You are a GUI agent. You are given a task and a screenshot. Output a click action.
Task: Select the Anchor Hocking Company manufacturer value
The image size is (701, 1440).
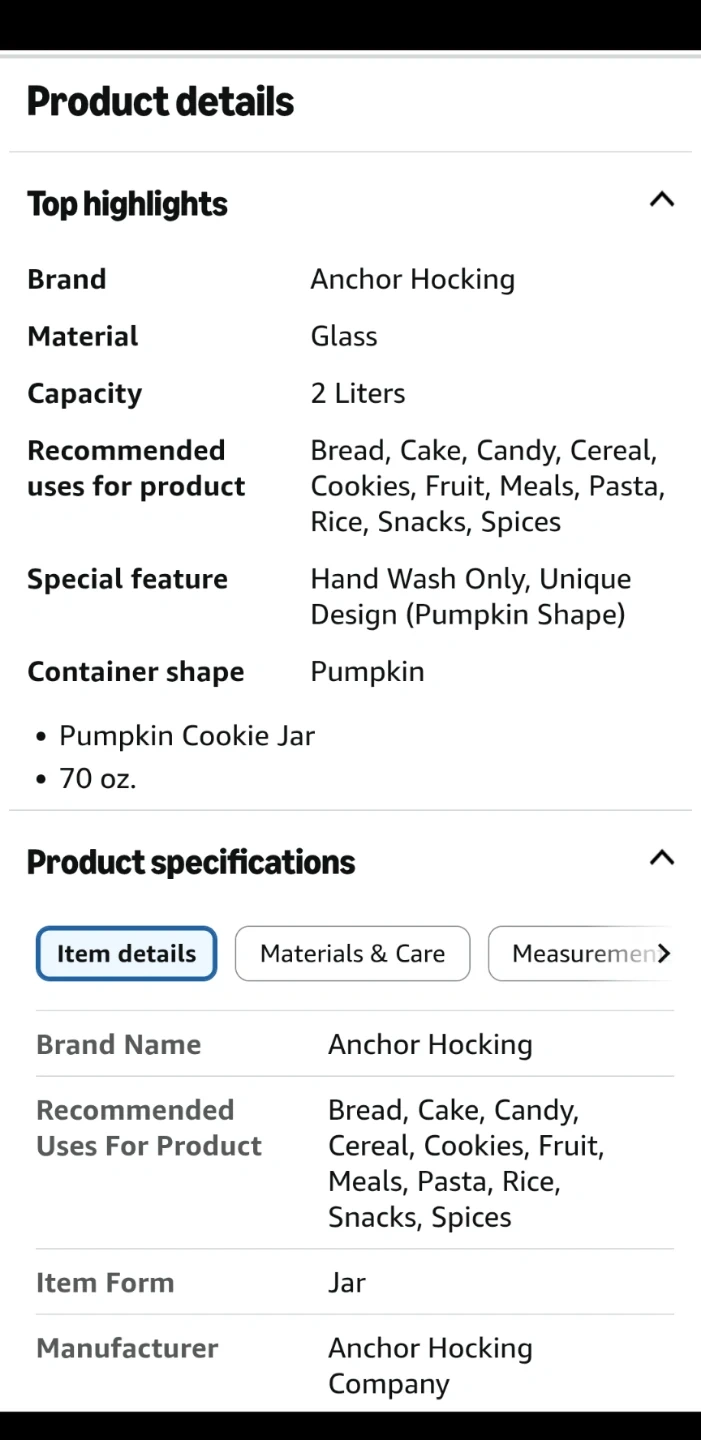pos(430,1366)
